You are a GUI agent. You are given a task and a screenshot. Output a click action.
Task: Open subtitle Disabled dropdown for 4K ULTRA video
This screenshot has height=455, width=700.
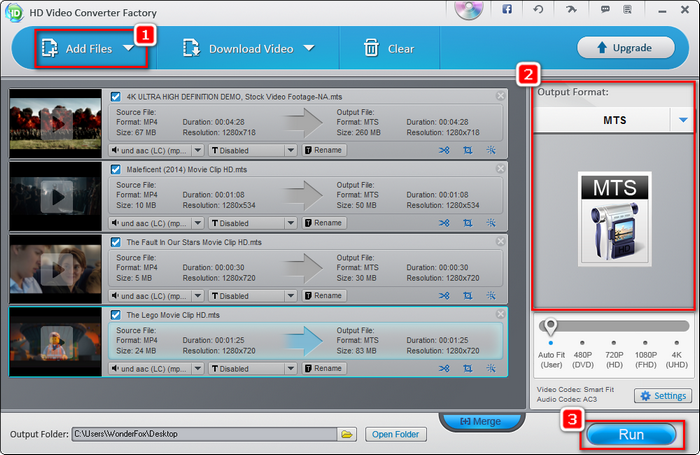291,150
